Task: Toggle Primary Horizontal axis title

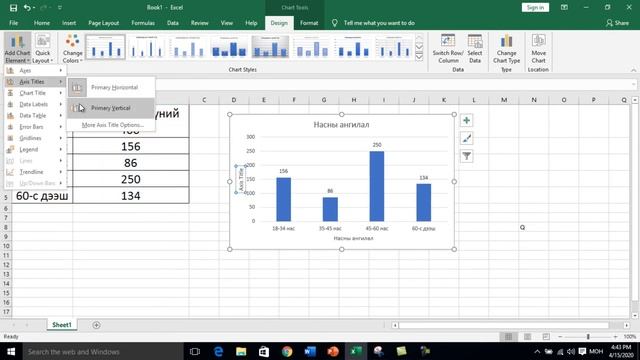Action: pyautogui.click(x=111, y=87)
